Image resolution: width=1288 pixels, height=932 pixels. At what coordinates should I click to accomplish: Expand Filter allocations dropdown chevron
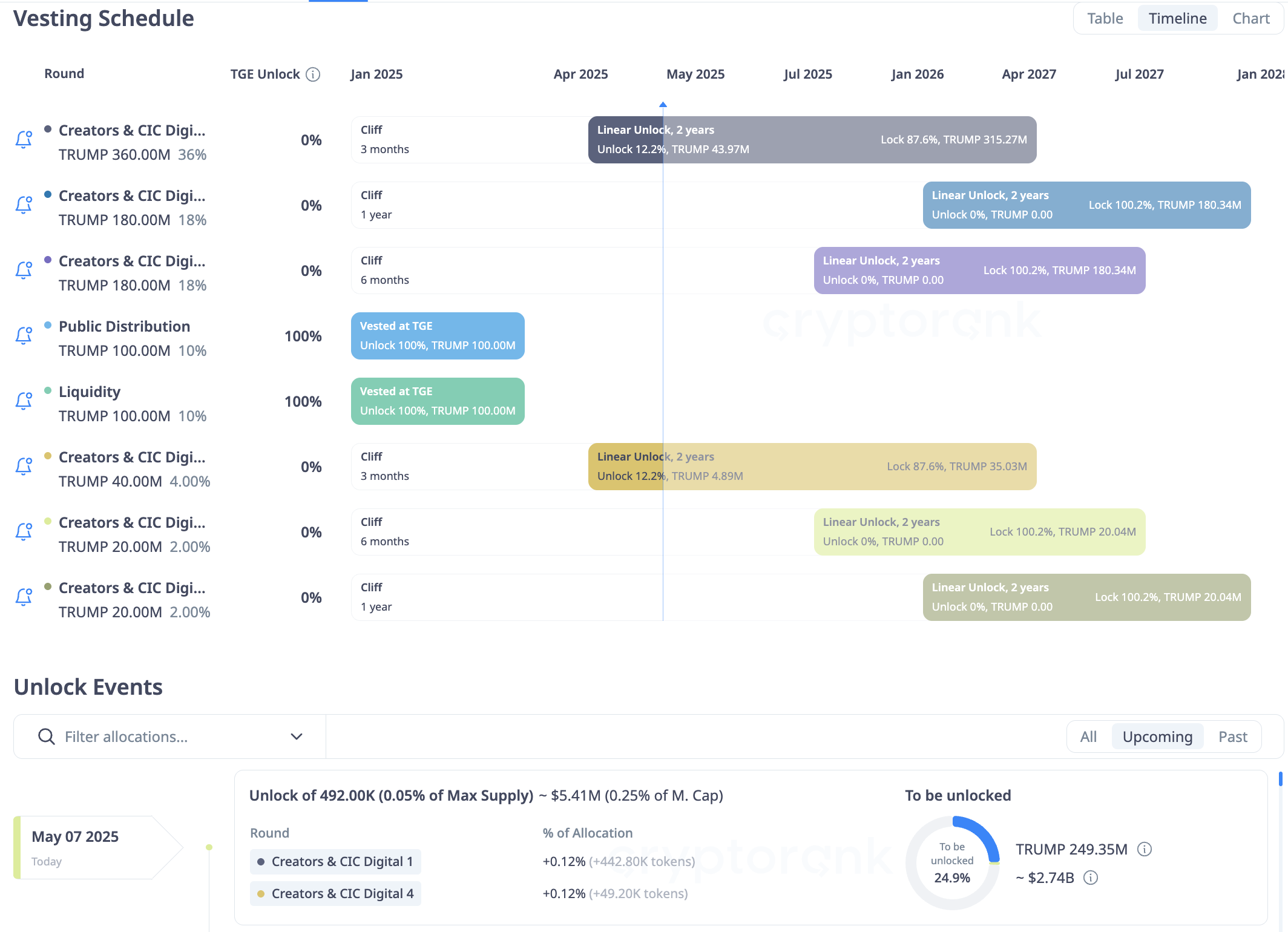297,737
